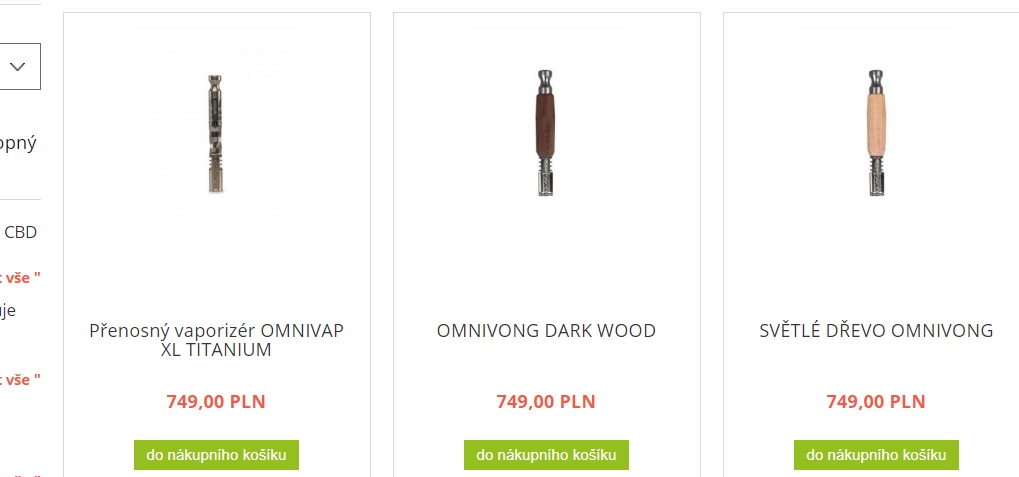Click the 749,00 PLN price under OMNIVONG DARK WOOD
This screenshot has height=477, width=1019.
click(x=546, y=402)
